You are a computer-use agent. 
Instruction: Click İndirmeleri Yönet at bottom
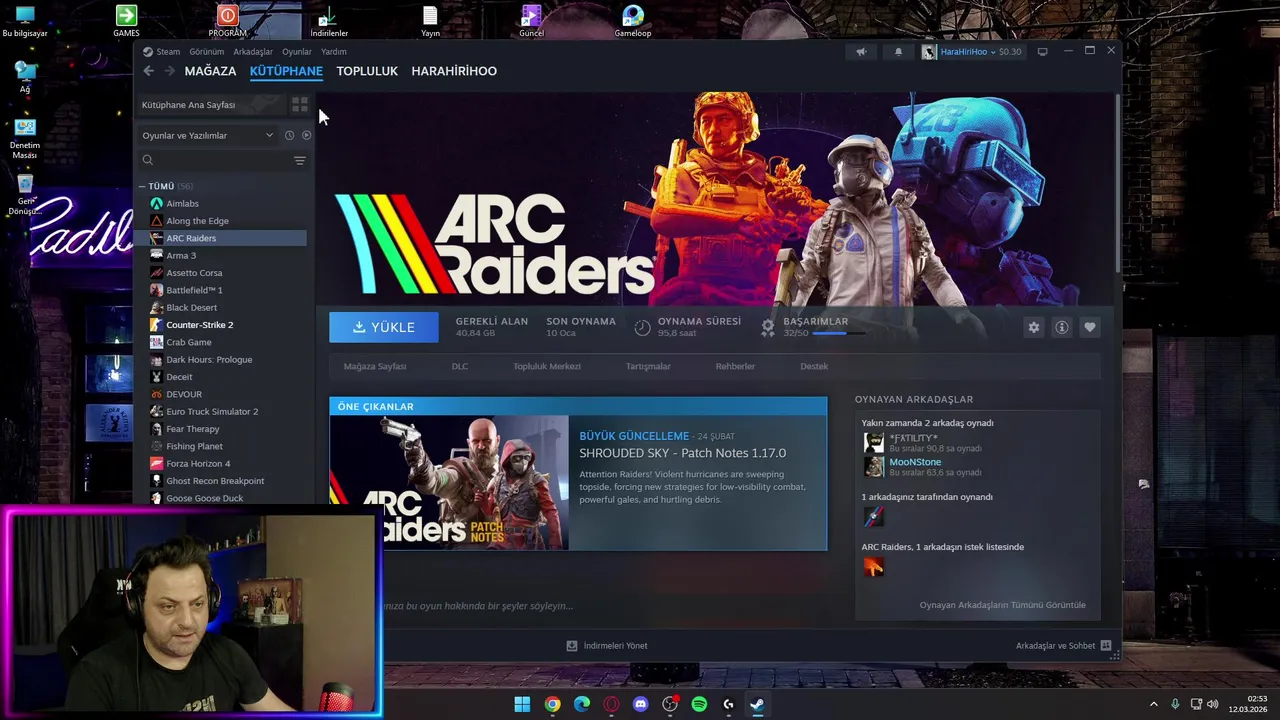[x=607, y=646]
